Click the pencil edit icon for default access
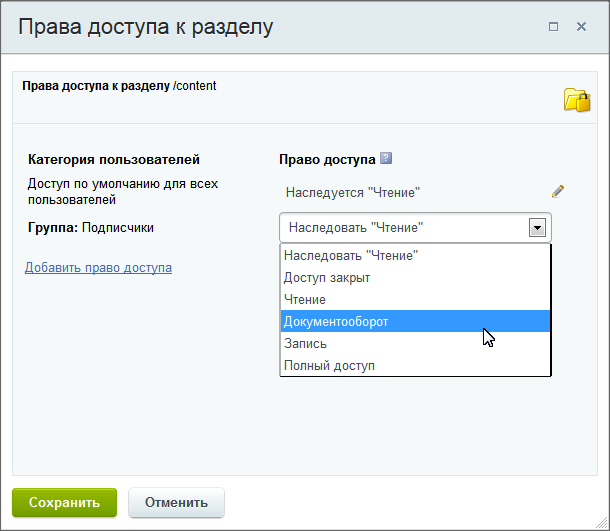Screen dimensions: 610x531 (x=558, y=191)
